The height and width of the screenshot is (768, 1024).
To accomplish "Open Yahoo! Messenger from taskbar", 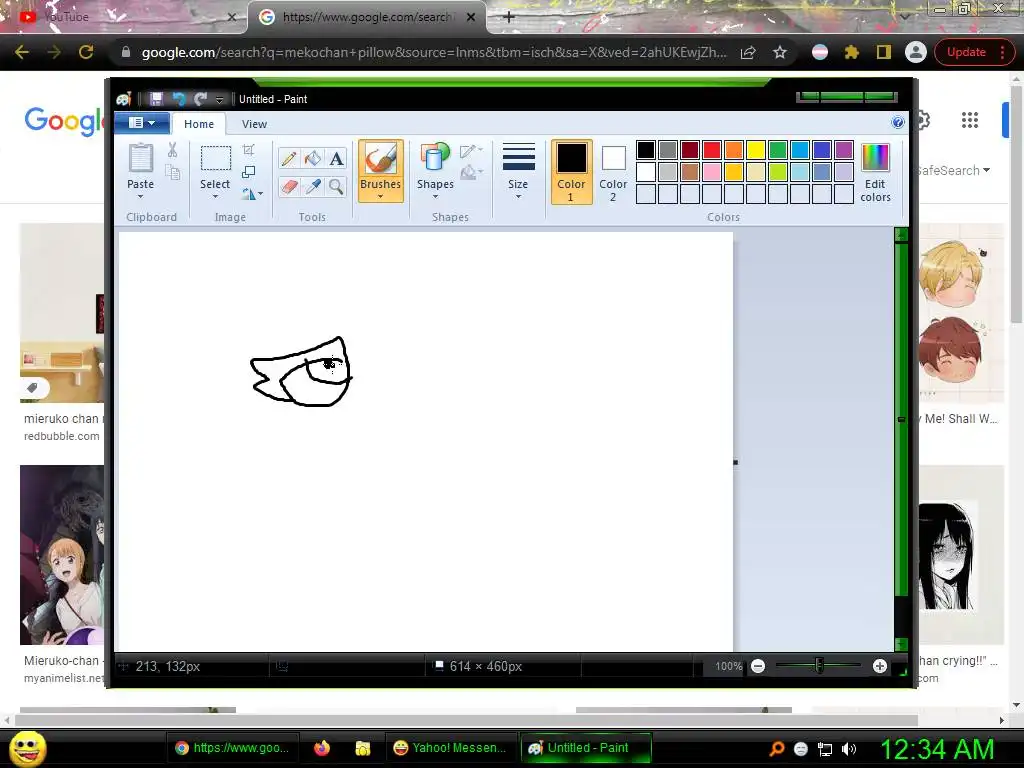I will click(x=450, y=748).
